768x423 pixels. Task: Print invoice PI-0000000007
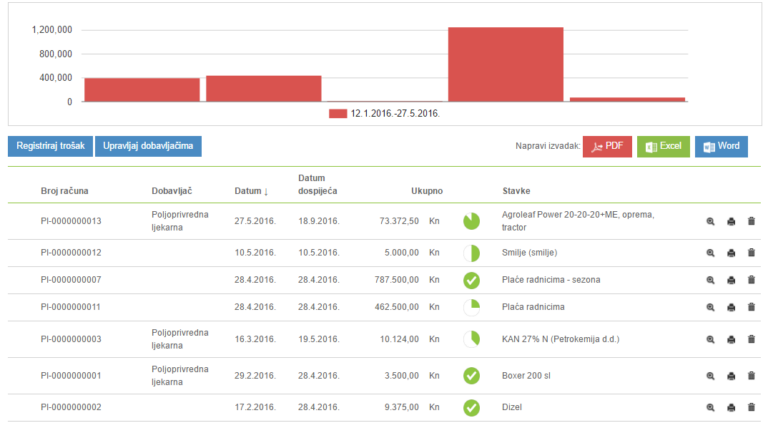tap(731, 280)
